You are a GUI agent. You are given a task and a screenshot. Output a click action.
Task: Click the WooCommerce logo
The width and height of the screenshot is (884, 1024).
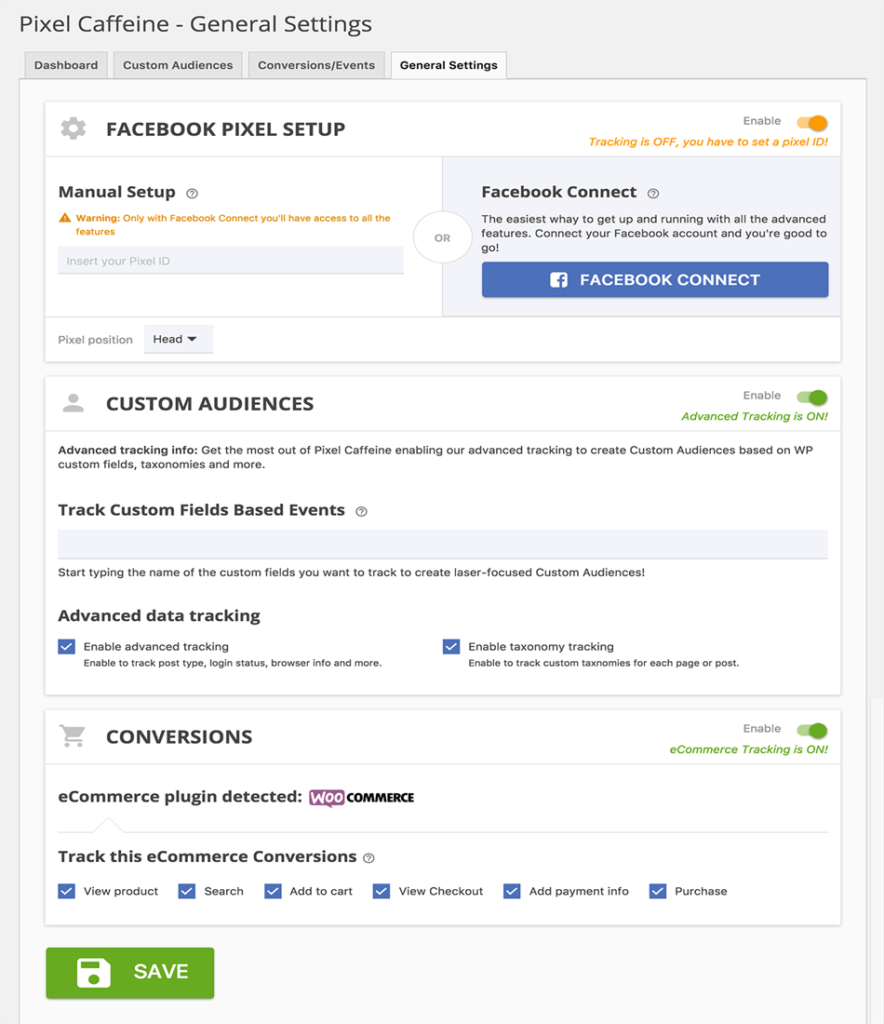click(363, 798)
